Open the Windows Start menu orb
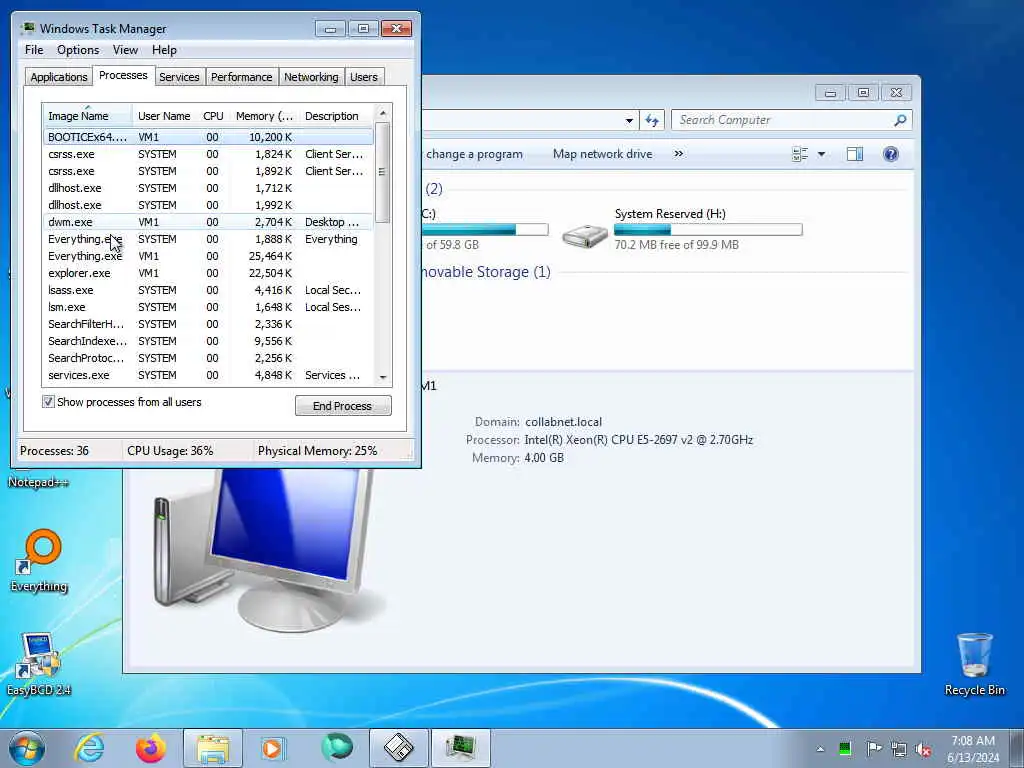 pyautogui.click(x=27, y=748)
